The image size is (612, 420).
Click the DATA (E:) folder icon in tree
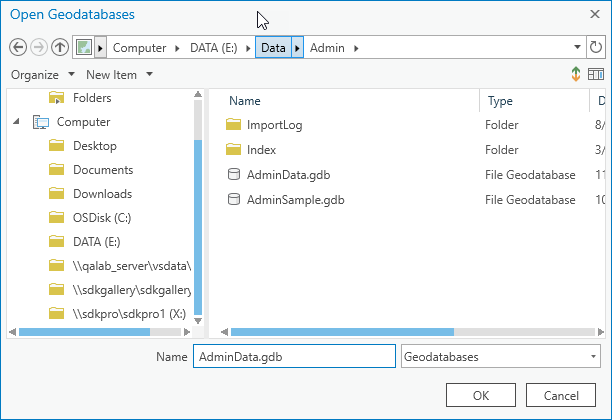57,242
